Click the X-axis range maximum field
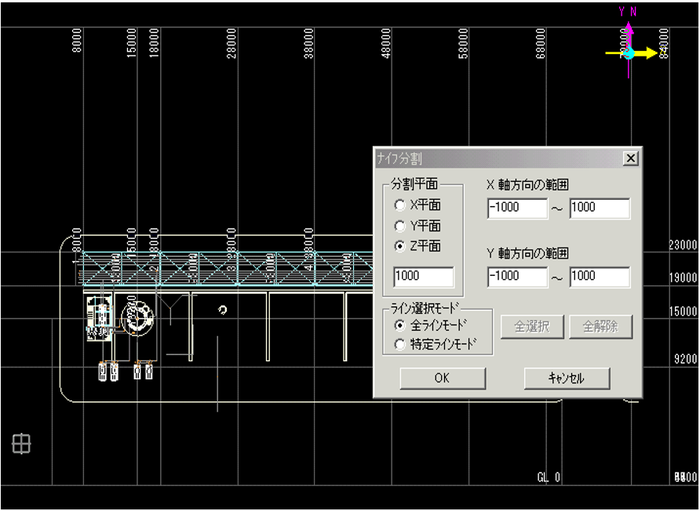Viewport: 700px width, 511px height. pos(599,208)
